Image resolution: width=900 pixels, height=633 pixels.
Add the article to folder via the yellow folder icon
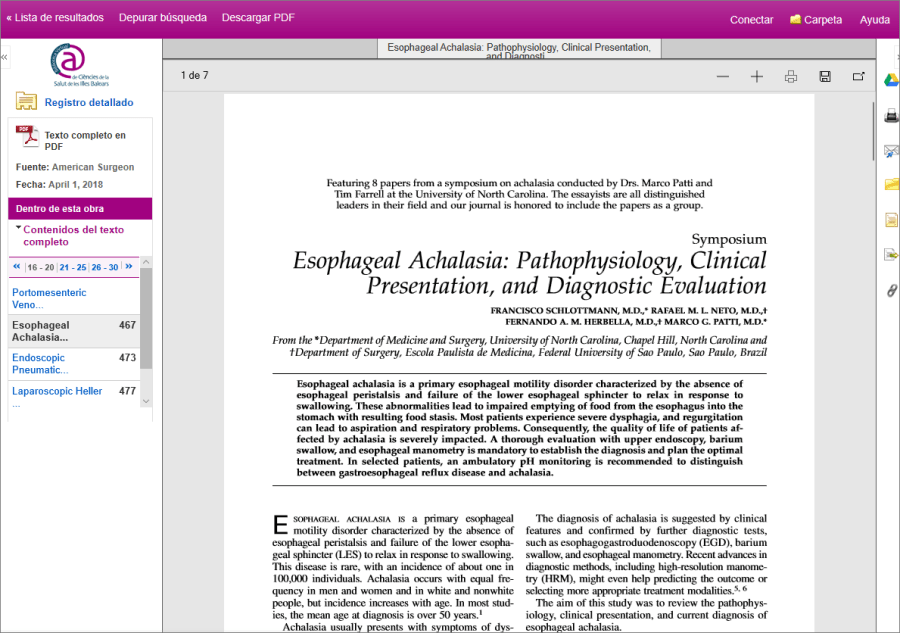(x=891, y=184)
